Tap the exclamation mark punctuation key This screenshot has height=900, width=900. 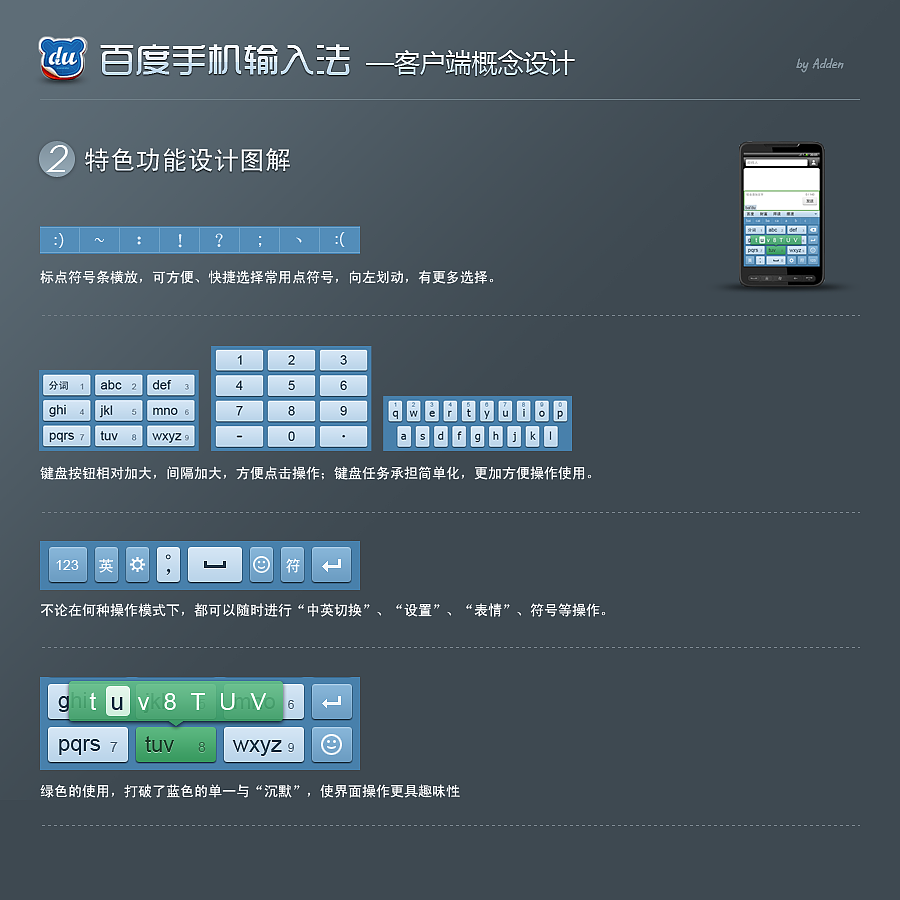(x=180, y=240)
